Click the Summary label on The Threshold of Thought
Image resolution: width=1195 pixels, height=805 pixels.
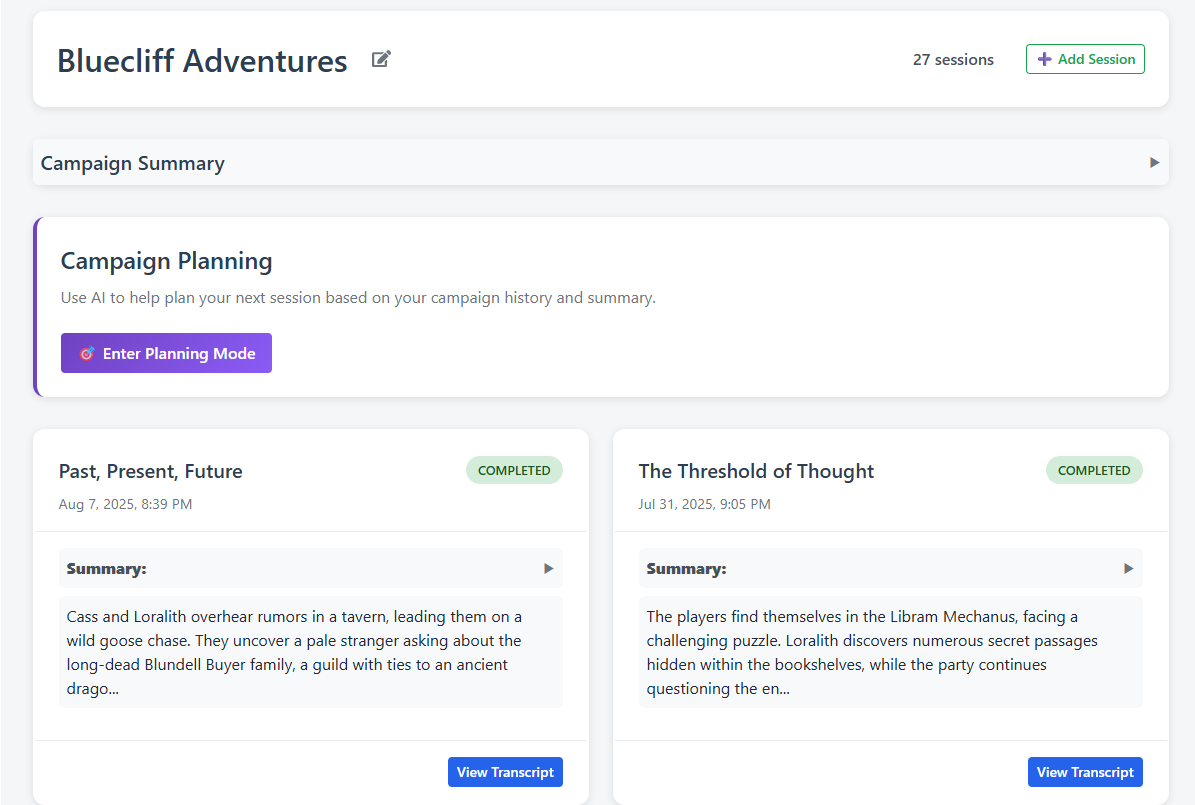(687, 568)
